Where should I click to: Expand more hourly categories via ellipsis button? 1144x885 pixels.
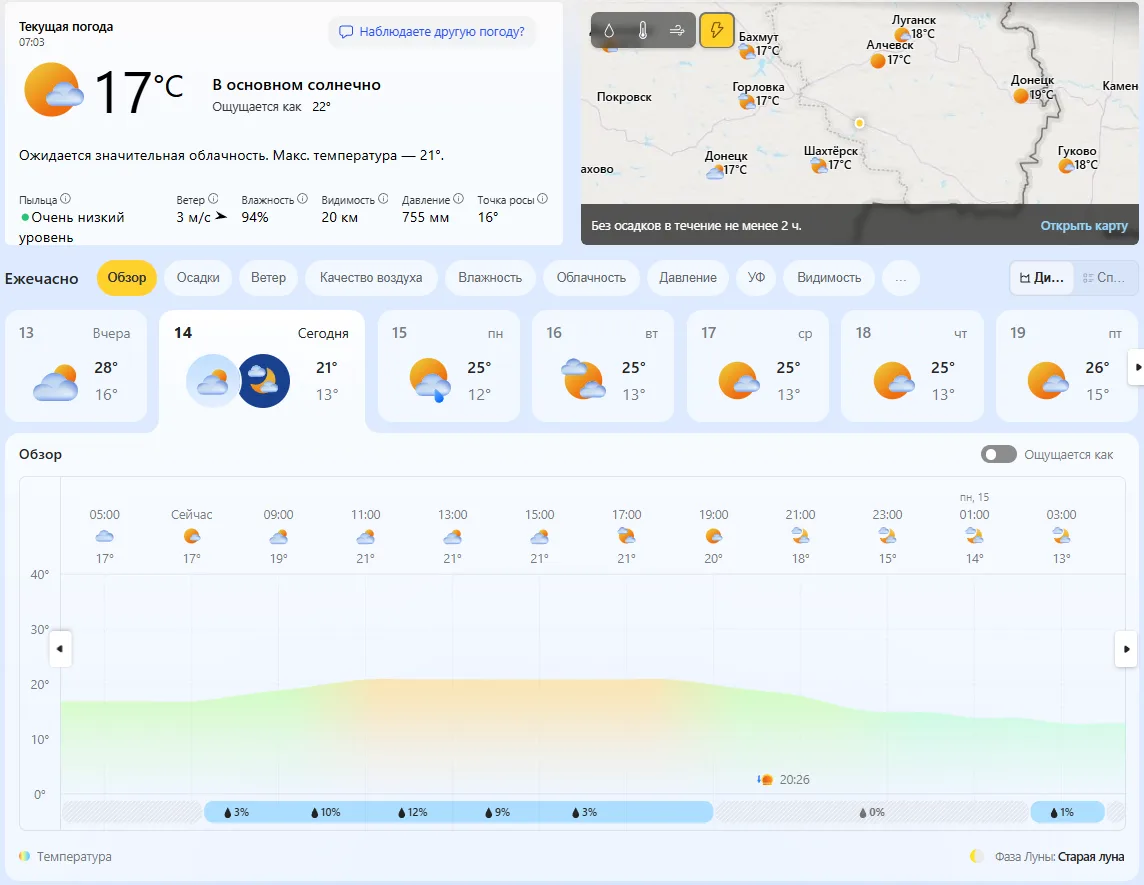point(901,278)
